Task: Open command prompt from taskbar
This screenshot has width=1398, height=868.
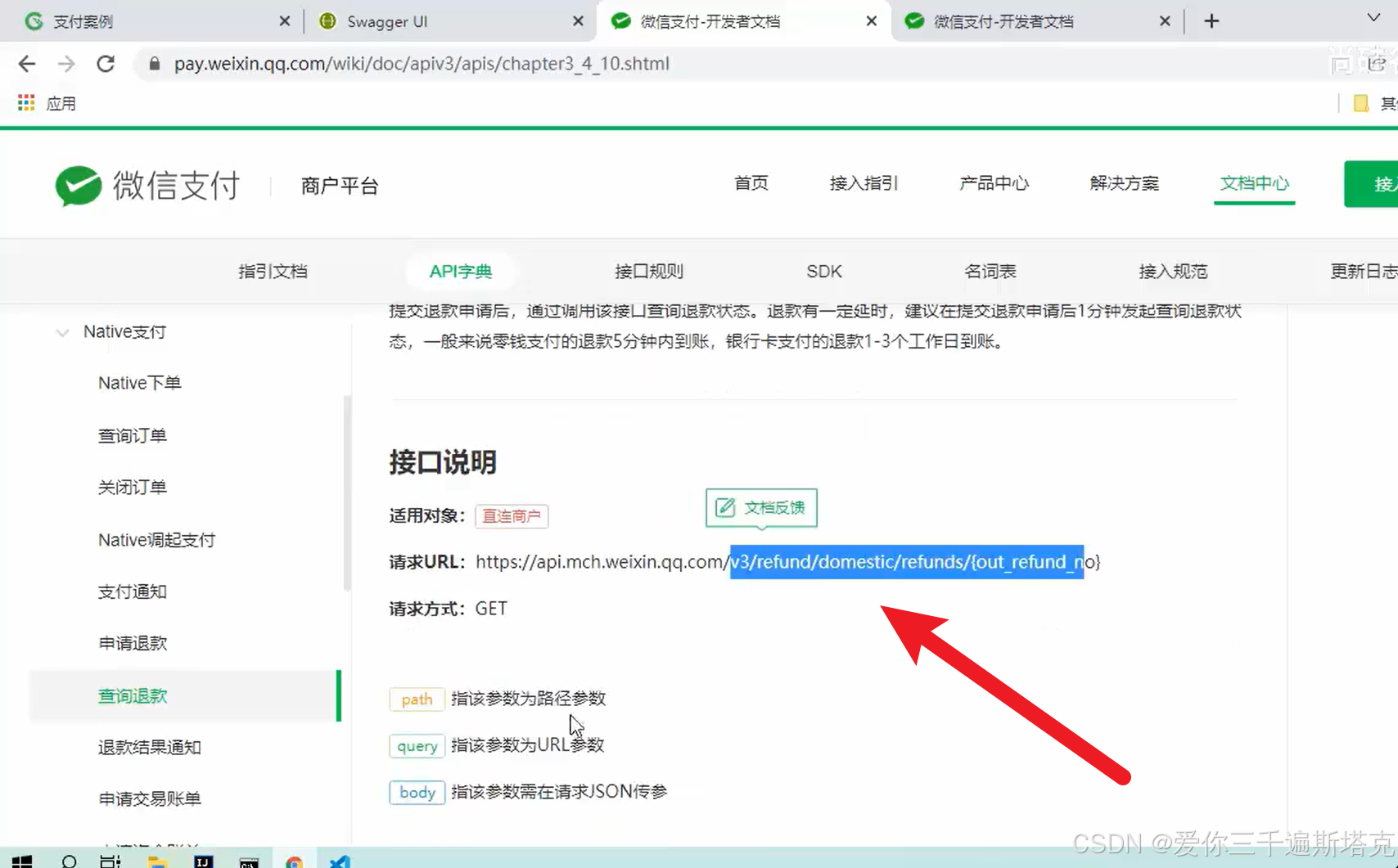Action: (x=249, y=862)
